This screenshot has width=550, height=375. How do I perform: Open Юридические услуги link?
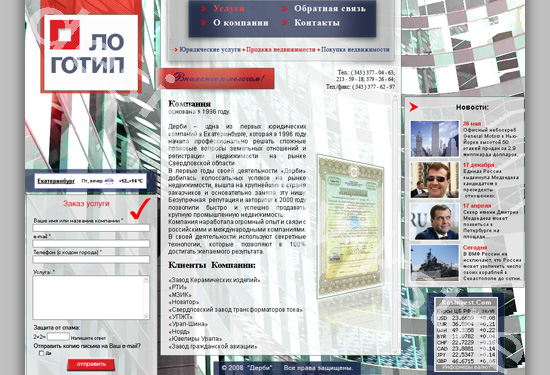210,50
